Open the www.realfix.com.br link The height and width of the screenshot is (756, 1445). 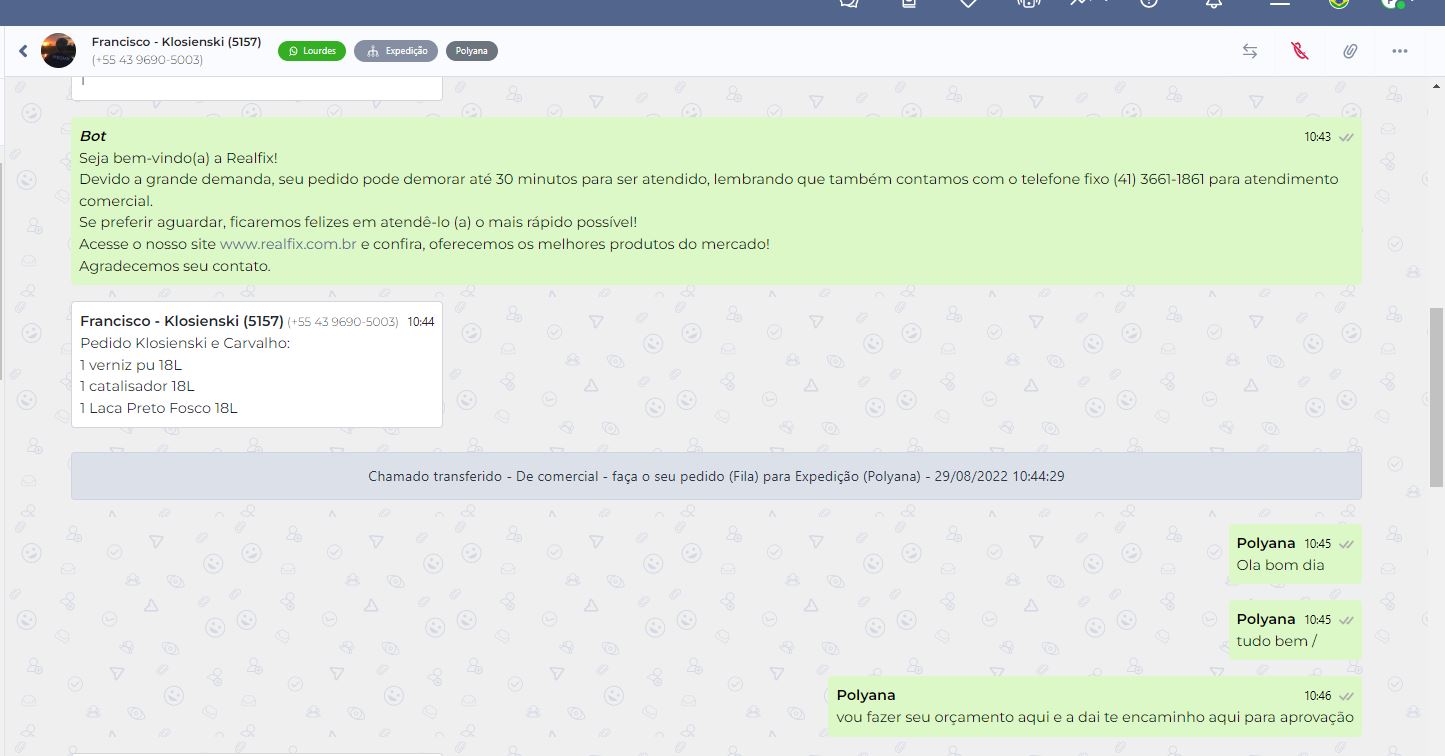click(288, 244)
